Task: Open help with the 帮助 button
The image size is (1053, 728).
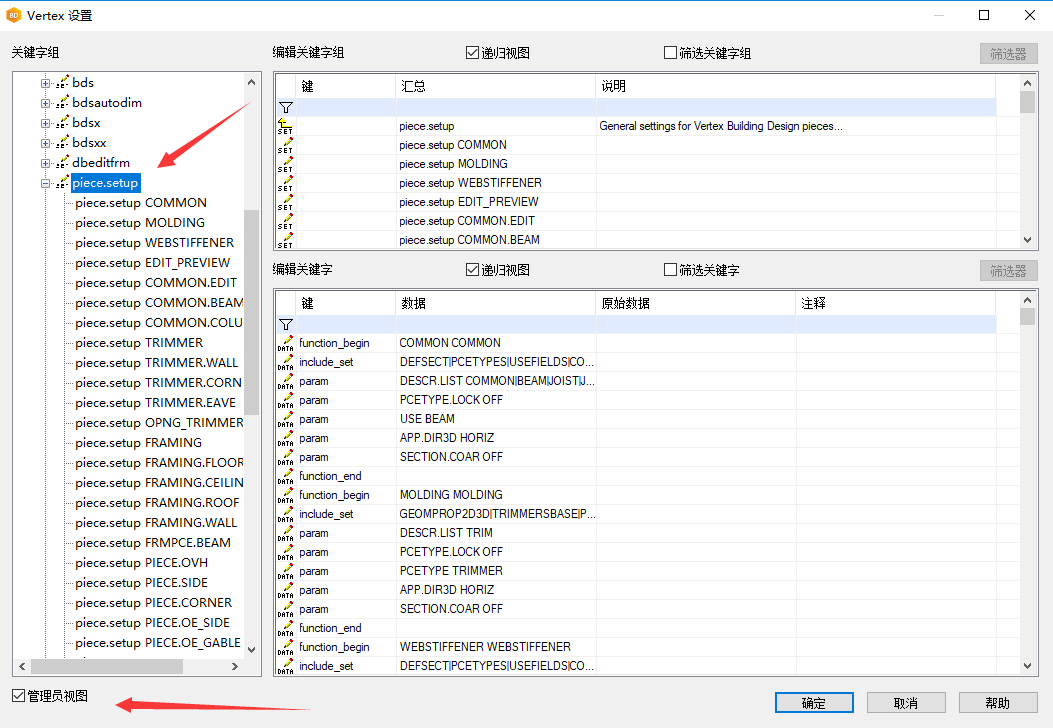Action: pos(998,703)
